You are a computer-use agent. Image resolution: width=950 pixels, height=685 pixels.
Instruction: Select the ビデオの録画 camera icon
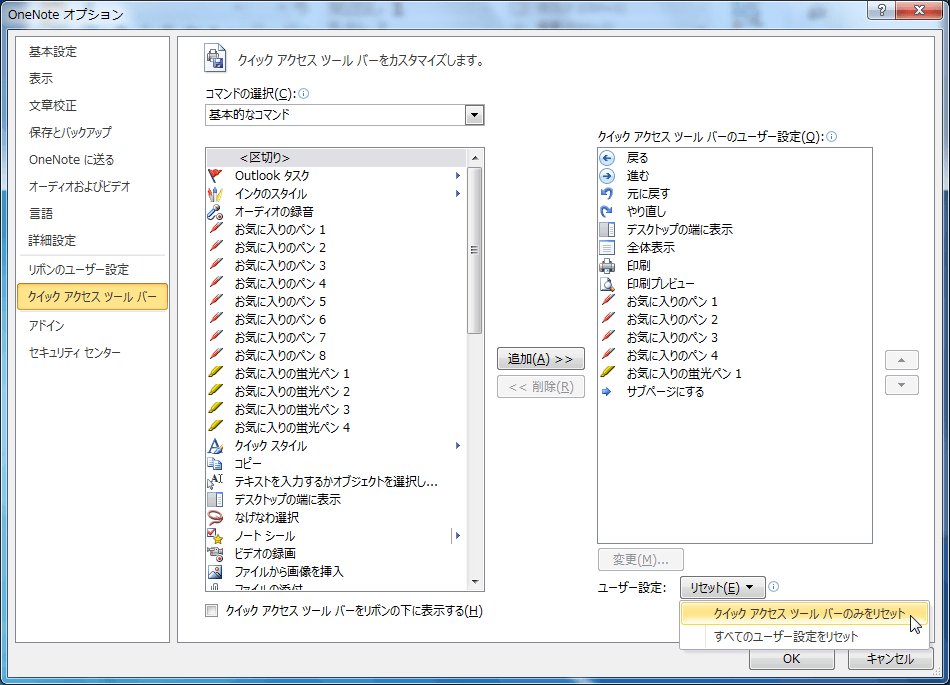[215, 554]
